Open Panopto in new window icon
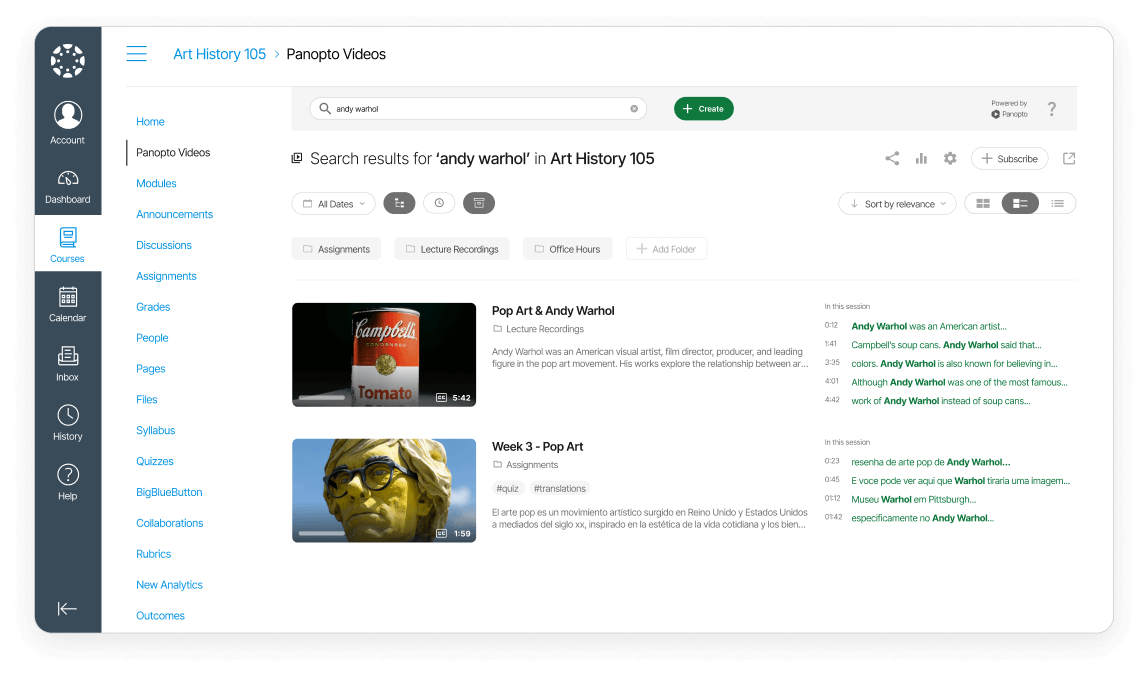The height and width of the screenshot is (676, 1148). 1068,158
